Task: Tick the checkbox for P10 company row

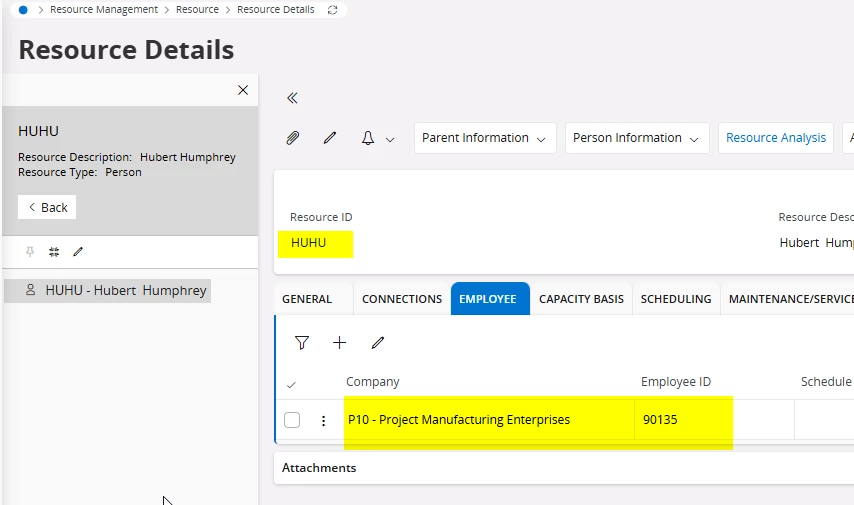Action: coord(292,420)
